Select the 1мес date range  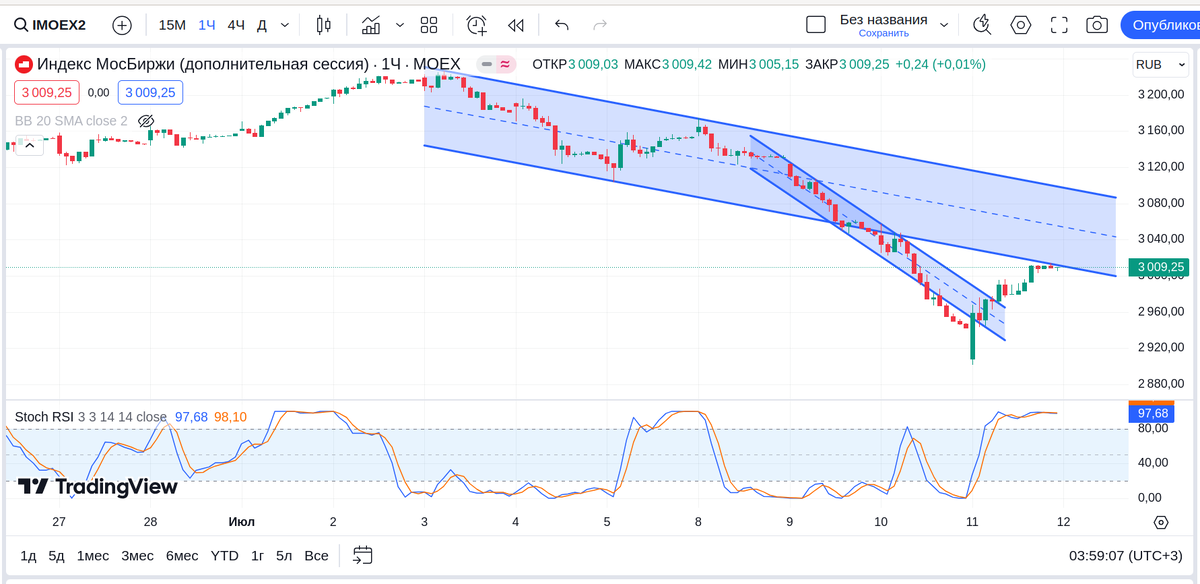click(93, 555)
